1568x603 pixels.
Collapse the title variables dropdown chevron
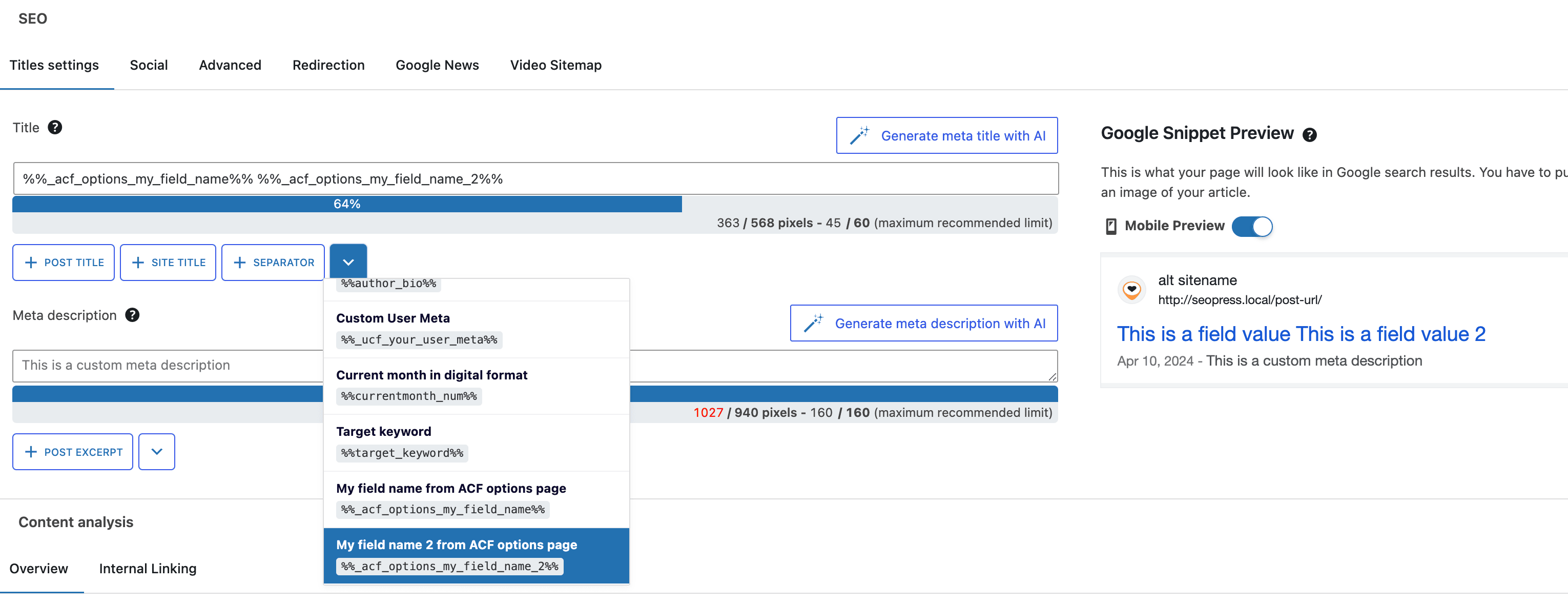click(x=348, y=263)
